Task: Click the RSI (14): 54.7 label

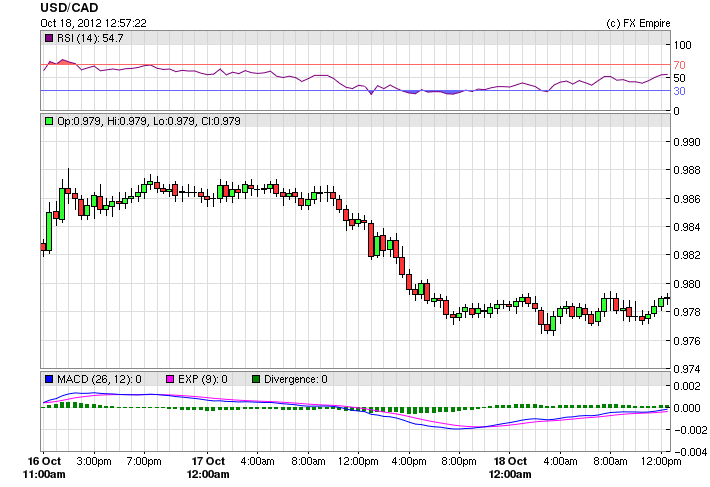Action: pyautogui.click(x=90, y=38)
